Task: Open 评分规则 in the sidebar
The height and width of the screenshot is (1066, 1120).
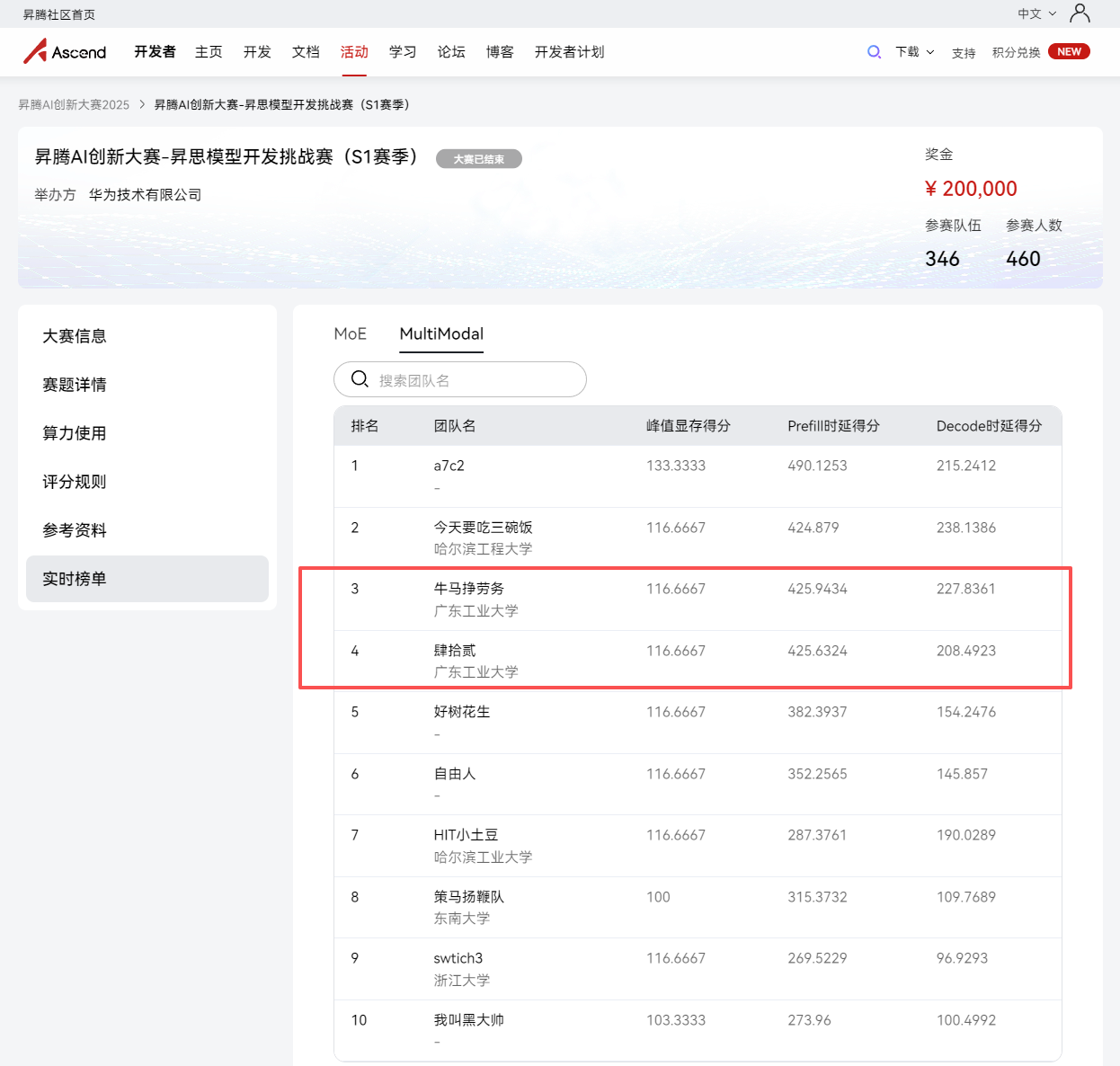Action: 75,482
